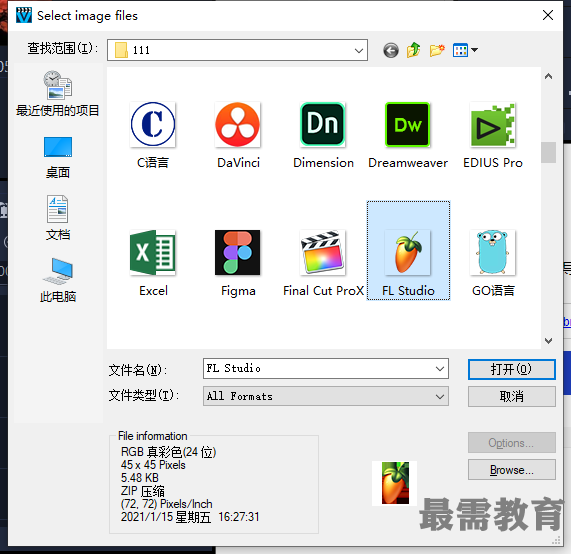Go to 文档 documents location
Image resolution: width=571 pixels, height=554 pixels.
point(58,218)
